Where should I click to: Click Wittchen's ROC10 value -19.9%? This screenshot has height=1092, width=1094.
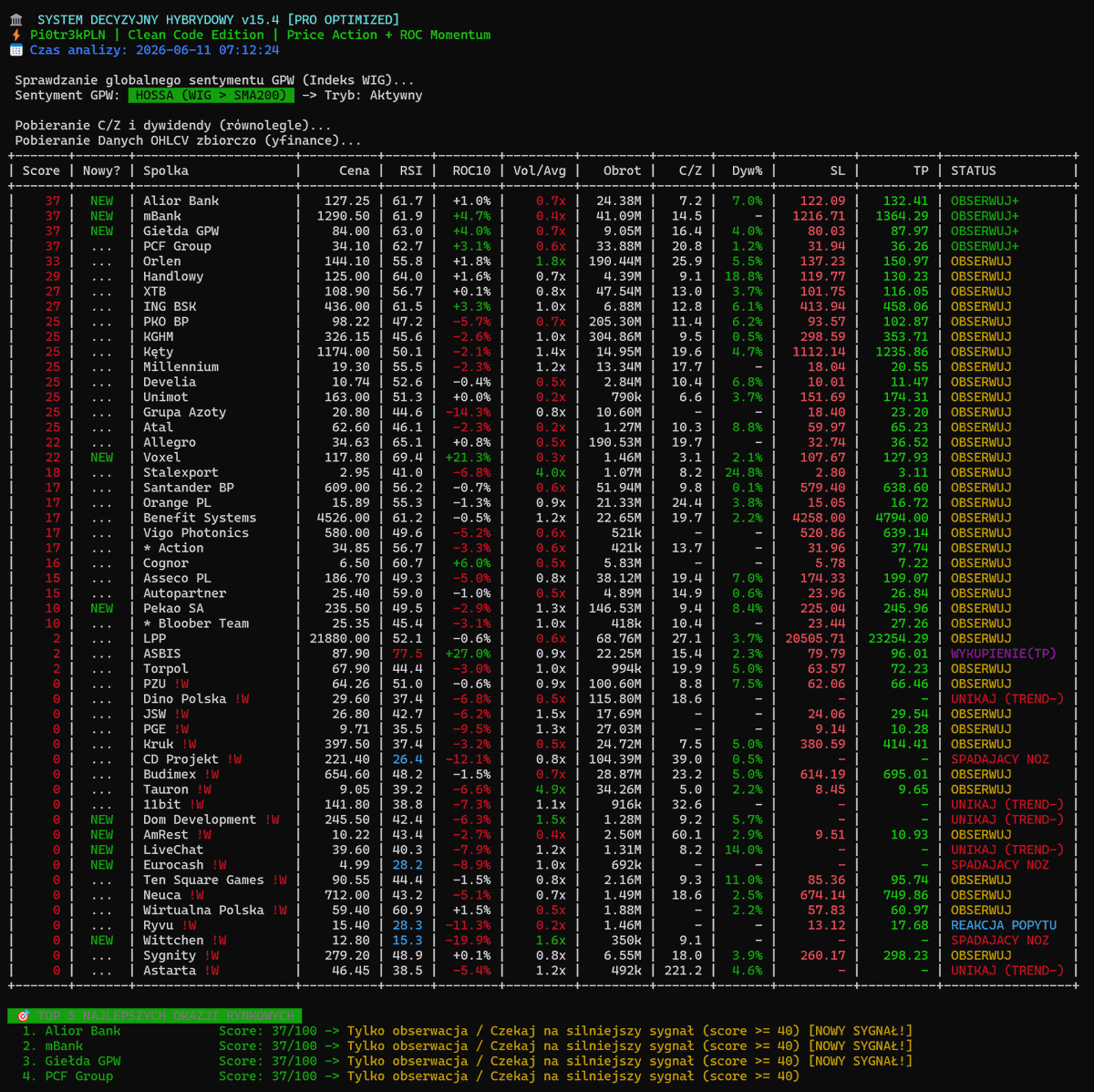468,940
